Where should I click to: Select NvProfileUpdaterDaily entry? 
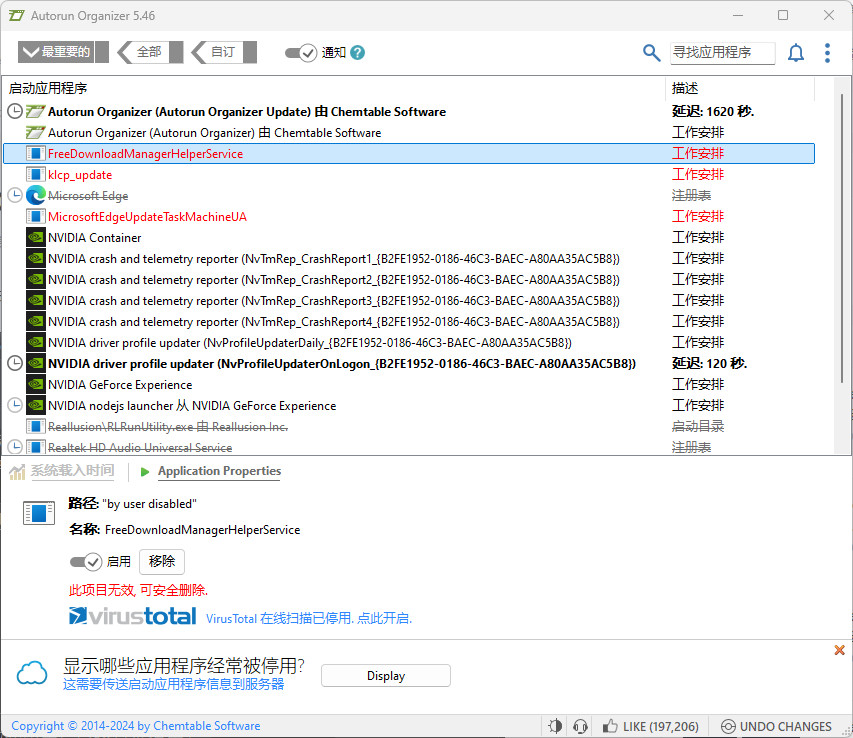(x=409, y=343)
